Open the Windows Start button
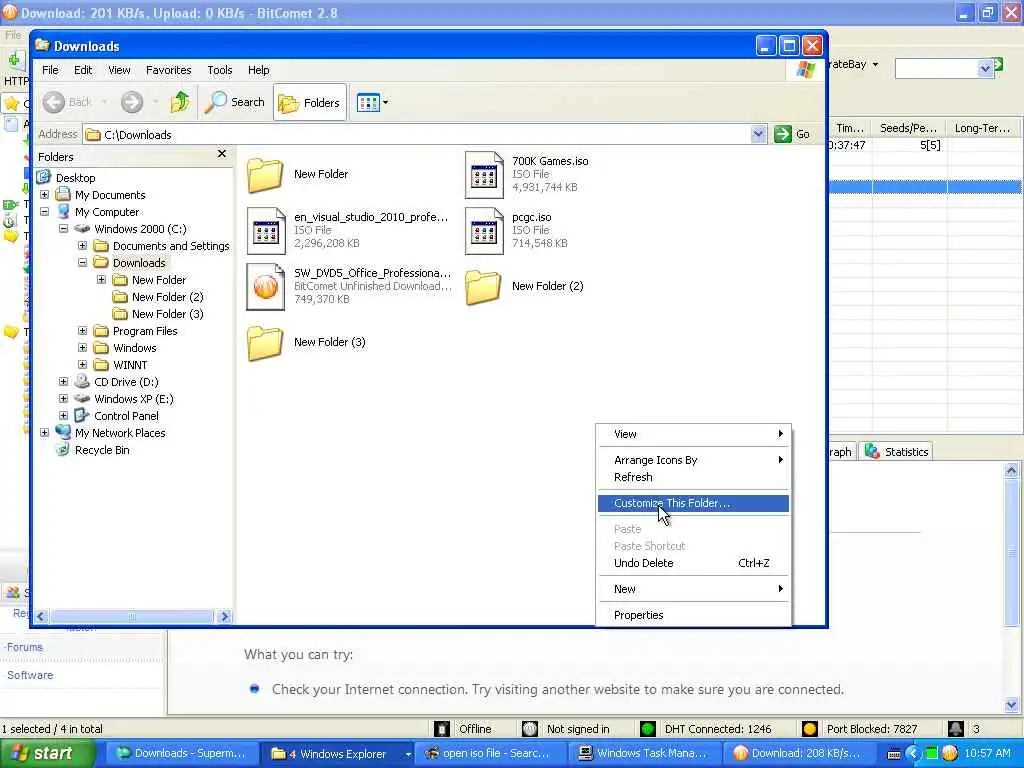 tap(47, 754)
